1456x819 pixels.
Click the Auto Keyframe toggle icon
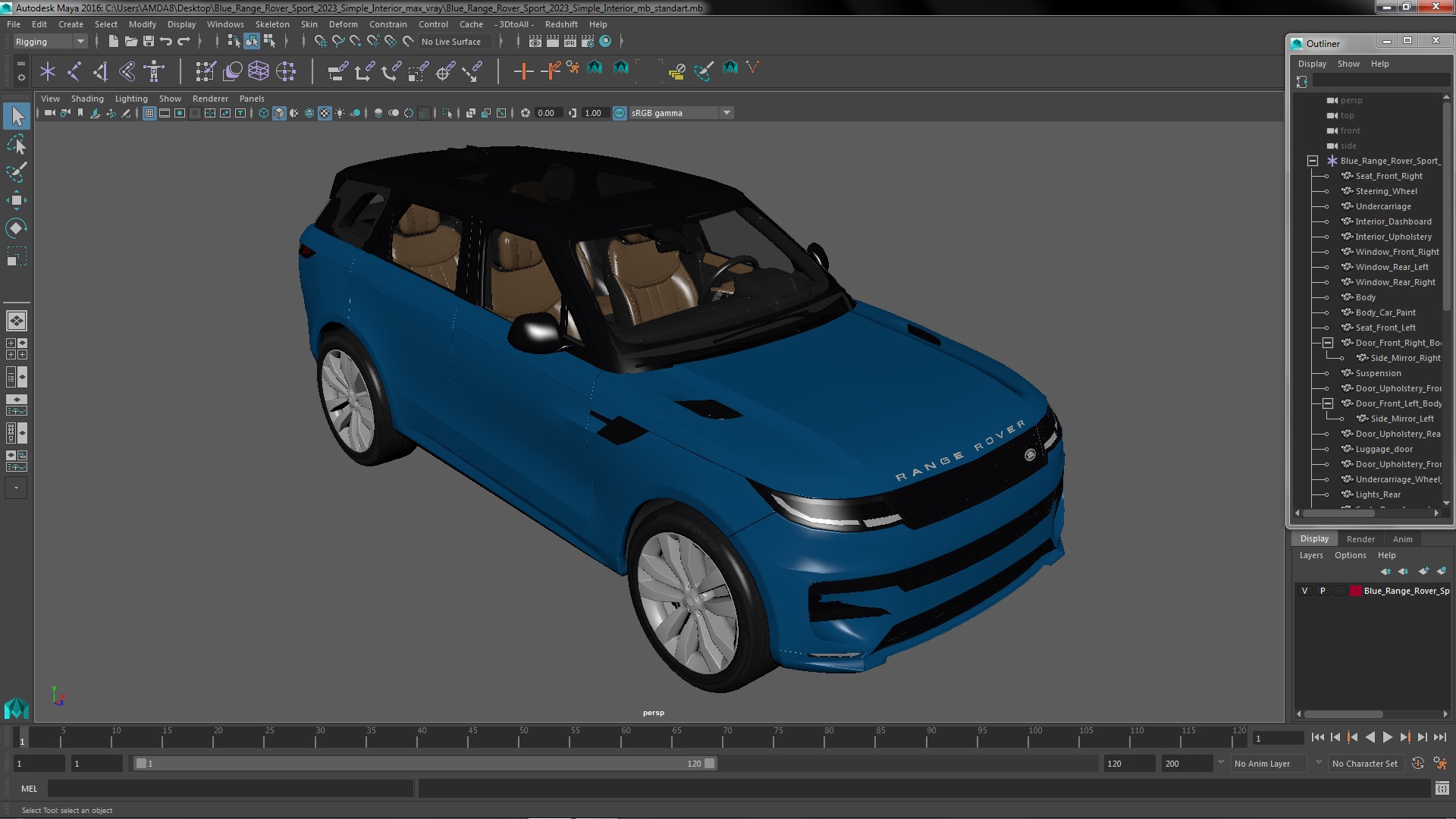(x=1418, y=764)
